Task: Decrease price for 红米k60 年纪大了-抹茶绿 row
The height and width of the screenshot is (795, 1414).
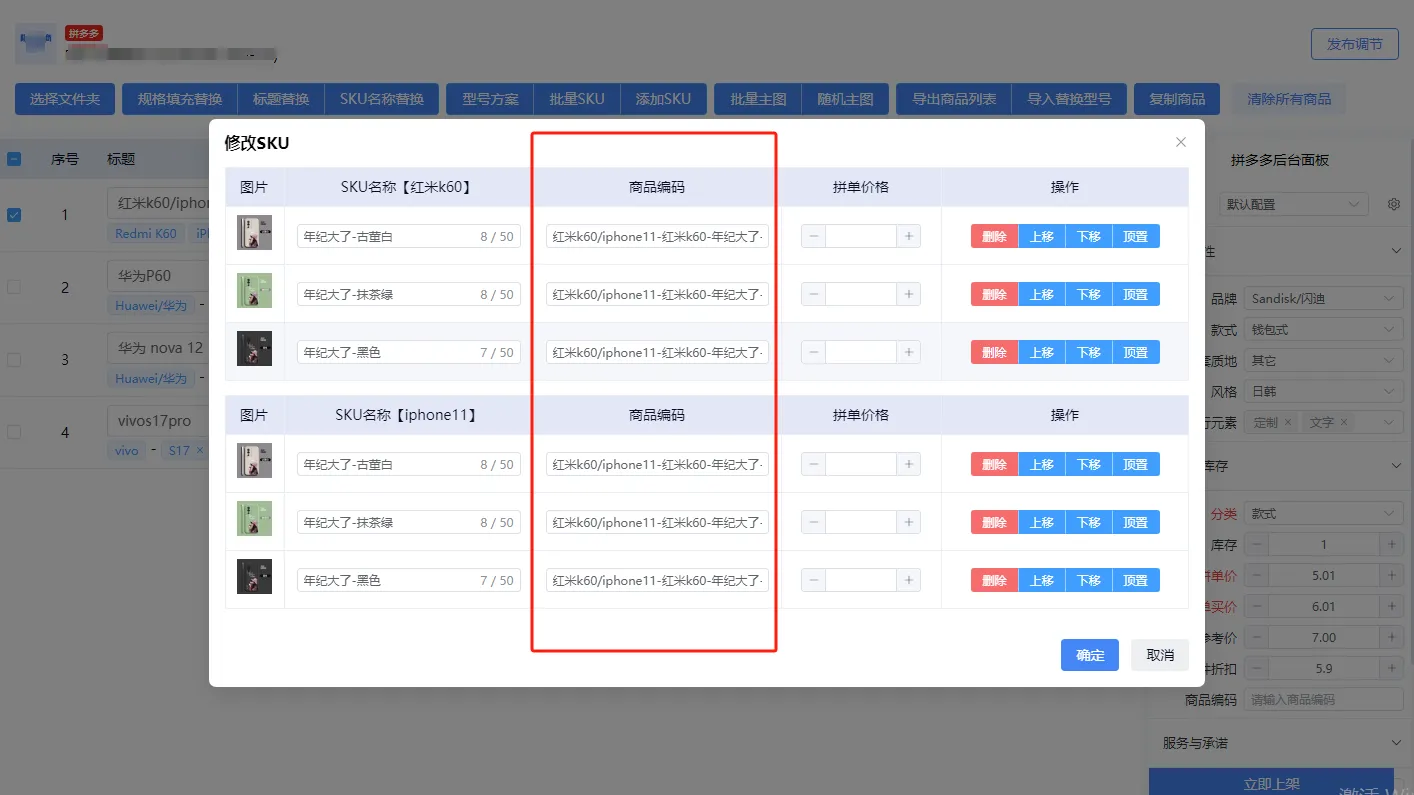Action: click(813, 294)
